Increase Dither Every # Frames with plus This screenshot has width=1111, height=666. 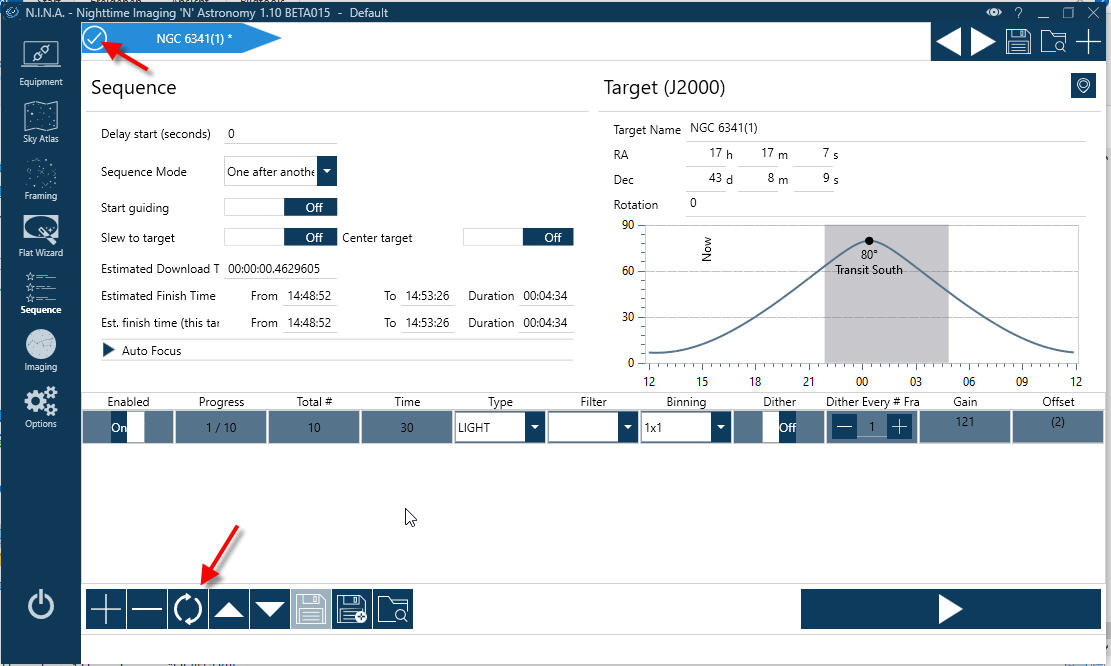(x=900, y=427)
